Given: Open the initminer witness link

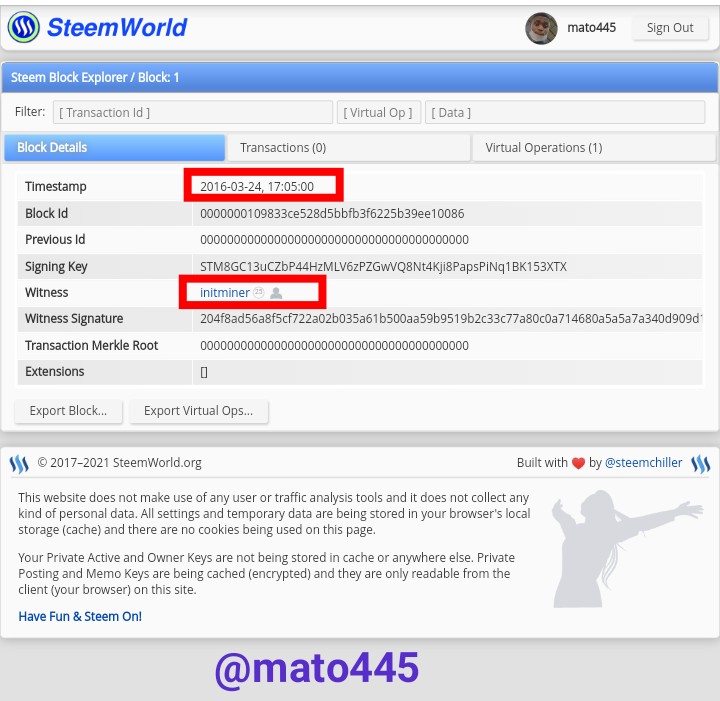Looking at the screenshot, I should (x=225, y=292).
